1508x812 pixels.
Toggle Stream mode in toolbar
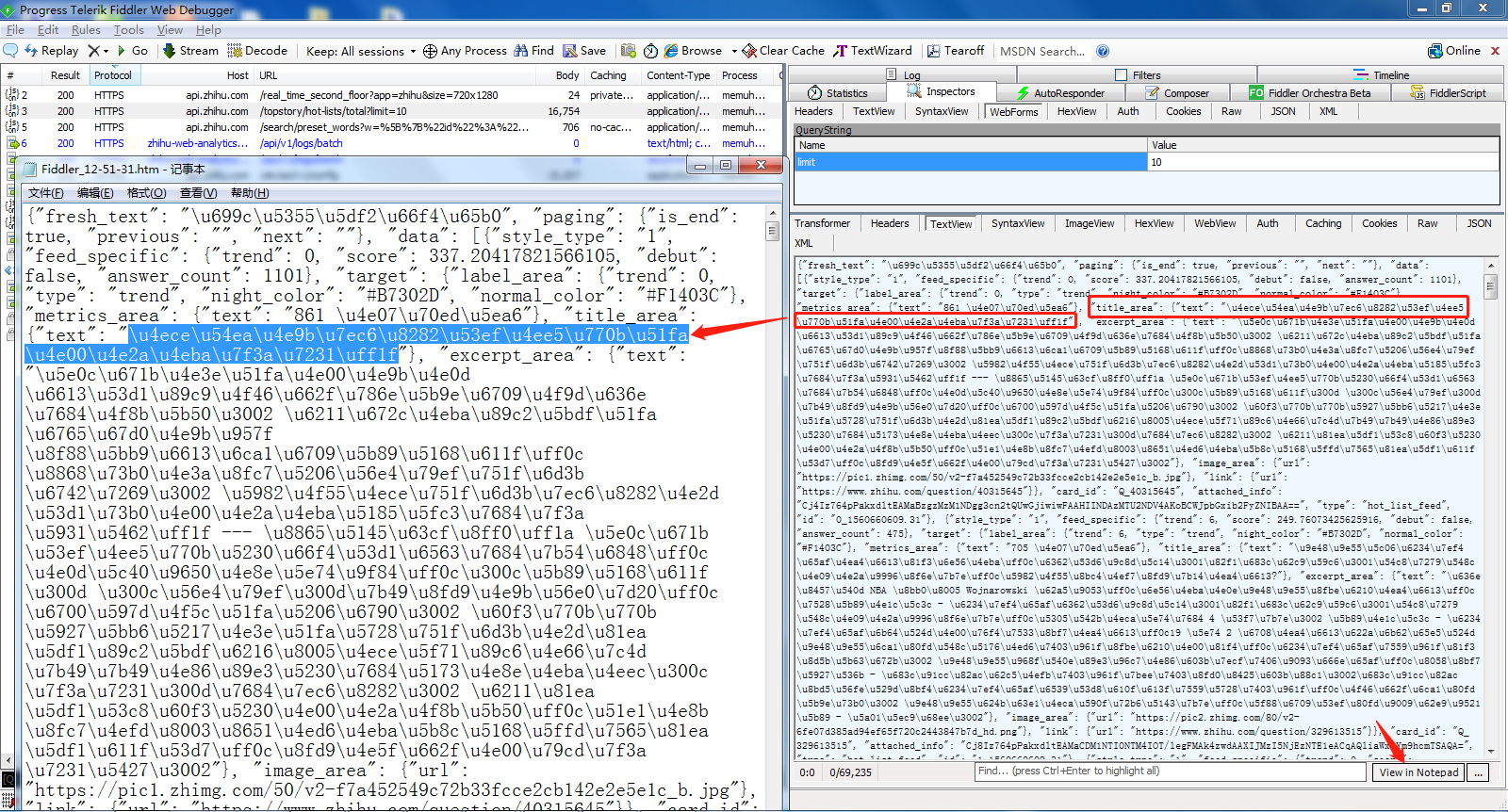[190, 51]
